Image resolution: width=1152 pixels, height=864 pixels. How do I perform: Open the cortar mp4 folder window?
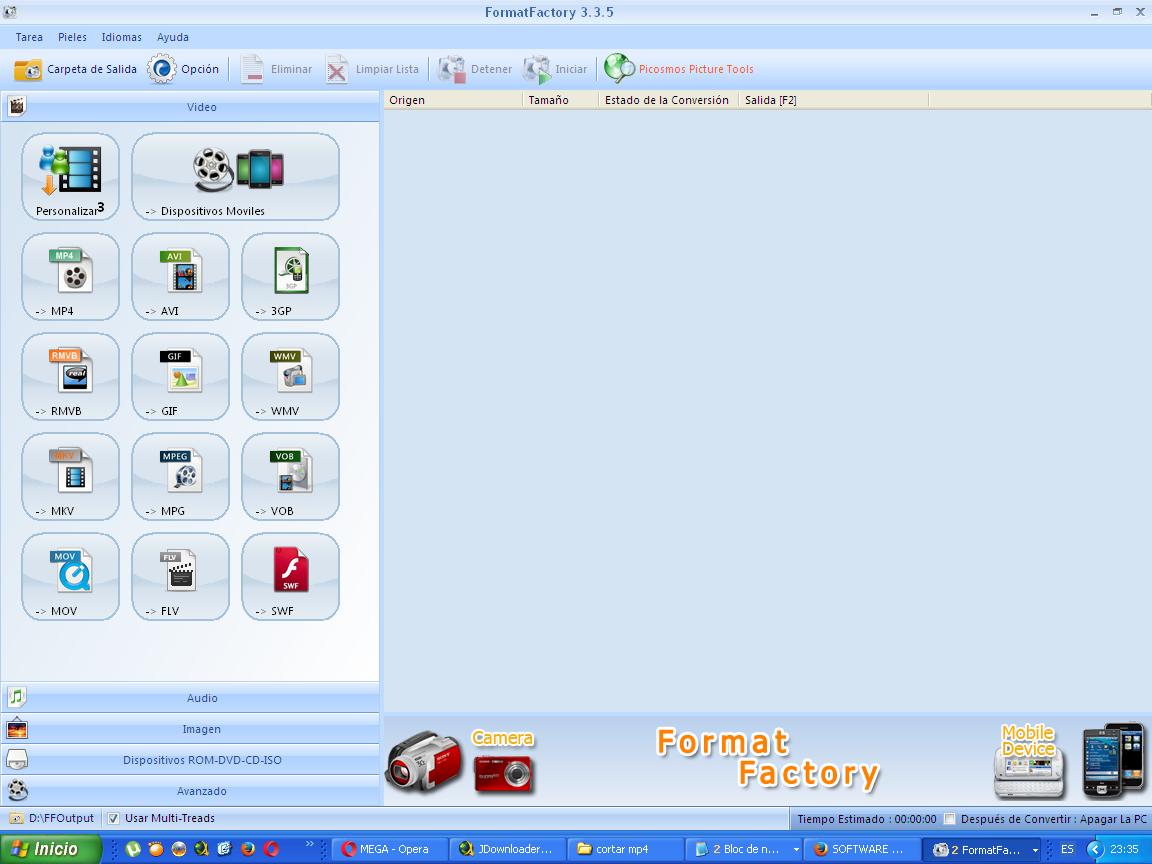coord(624,849)
